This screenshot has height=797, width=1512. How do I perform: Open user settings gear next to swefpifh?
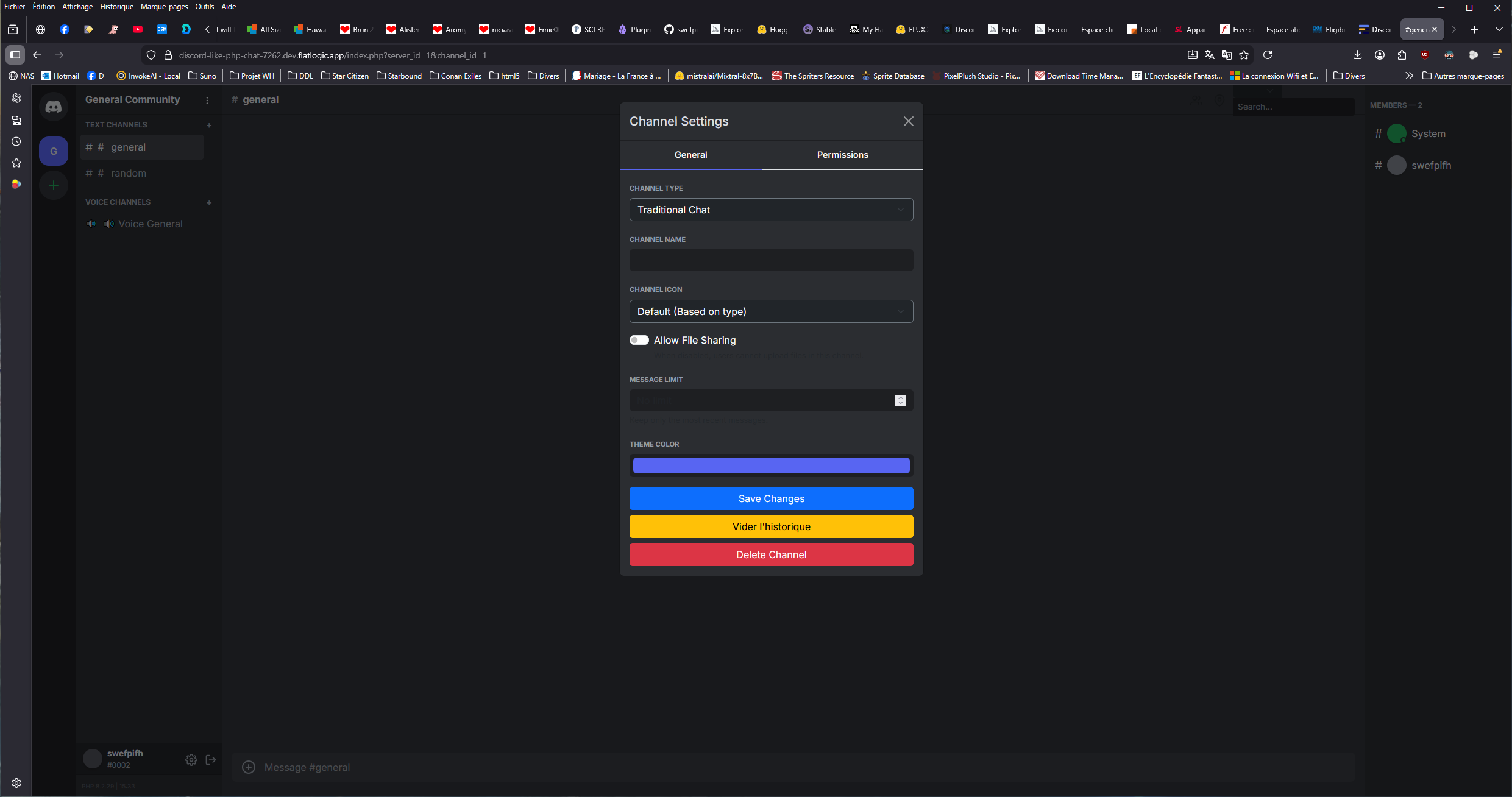point(191,760)
